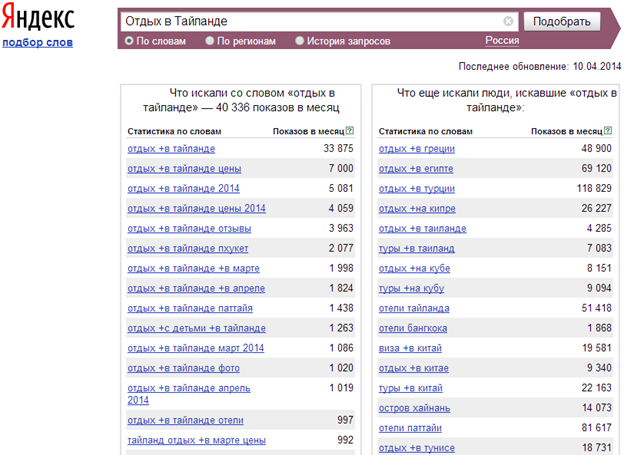Click the 33 875 impressions value
This screenshot has height=455, width=624.
point(338,148)
